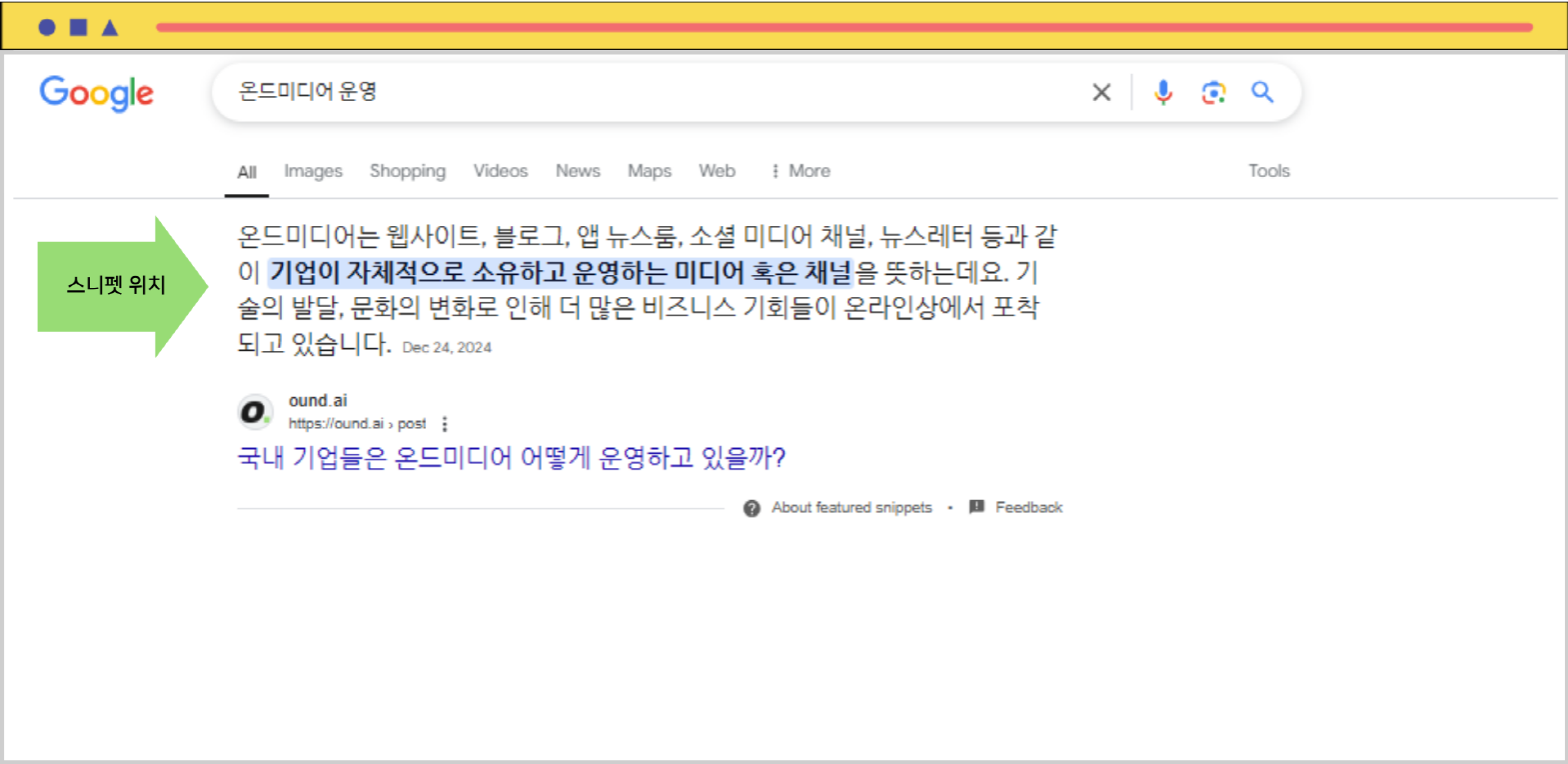Click the snippet date Dec 24, 2024
The width and height of the screenshot is (1568, 764).
(x=447, y=348)
